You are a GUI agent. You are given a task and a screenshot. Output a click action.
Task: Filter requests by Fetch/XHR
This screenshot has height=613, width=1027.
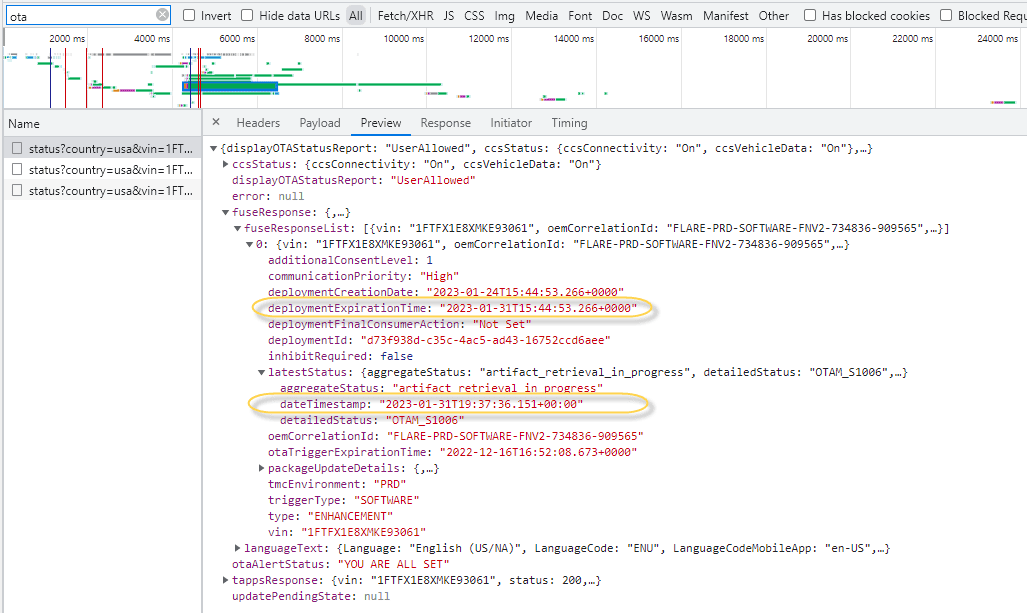(x=403, y=16)
